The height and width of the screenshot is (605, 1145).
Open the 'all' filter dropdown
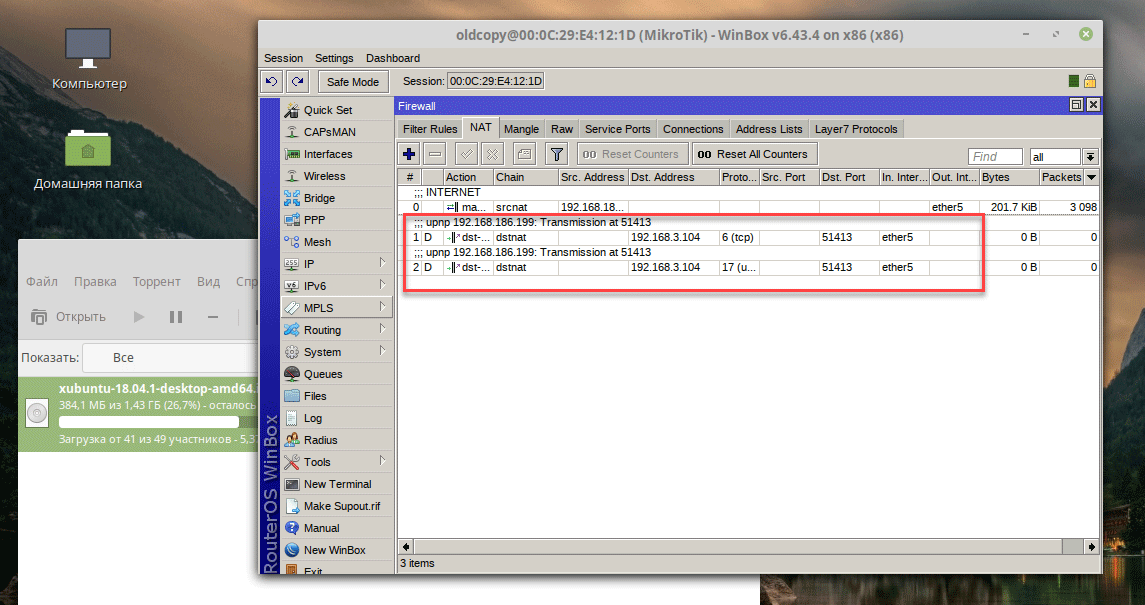pos(1091,156)
